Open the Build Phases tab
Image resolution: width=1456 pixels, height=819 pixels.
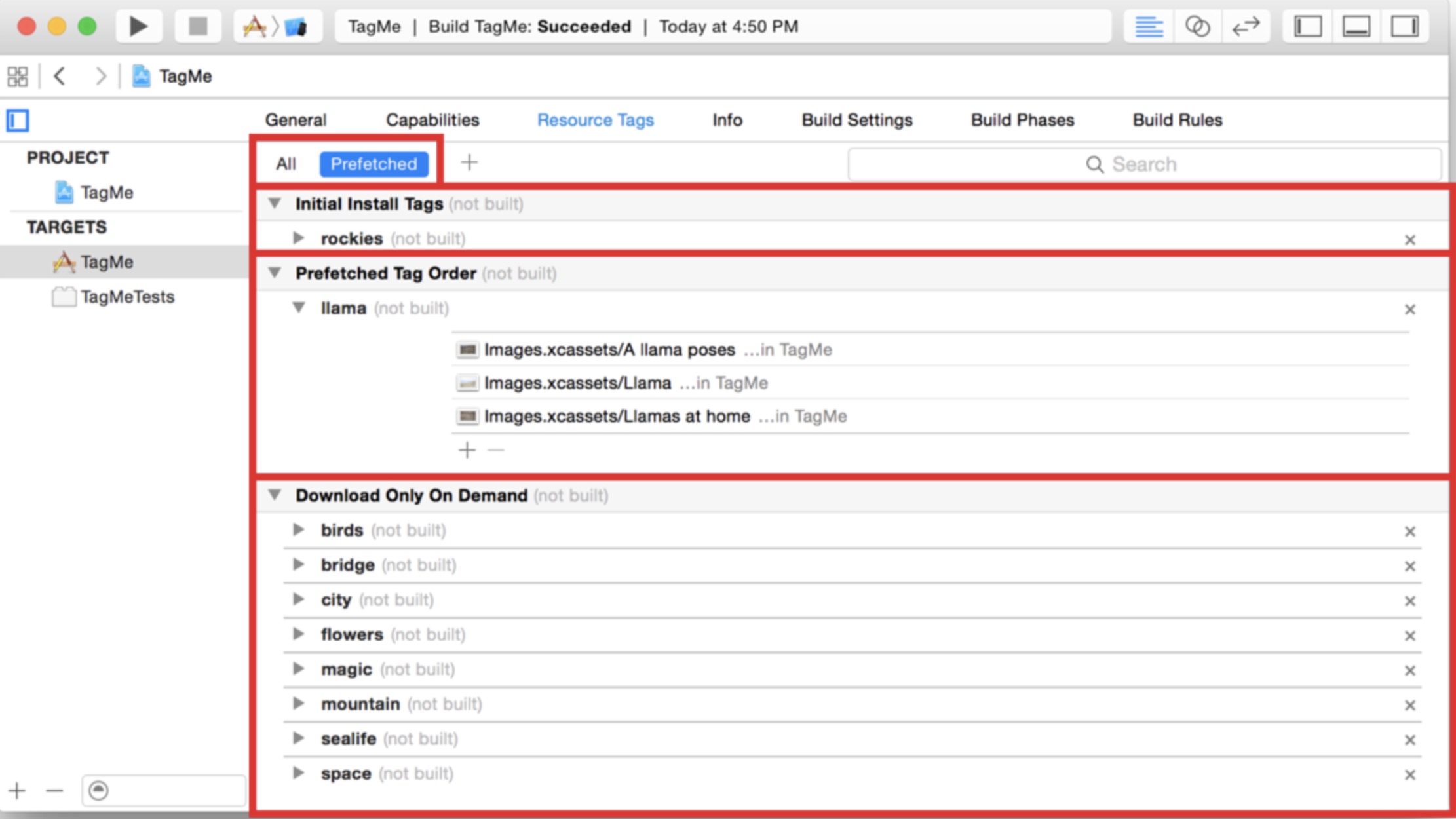[1022, 120]
